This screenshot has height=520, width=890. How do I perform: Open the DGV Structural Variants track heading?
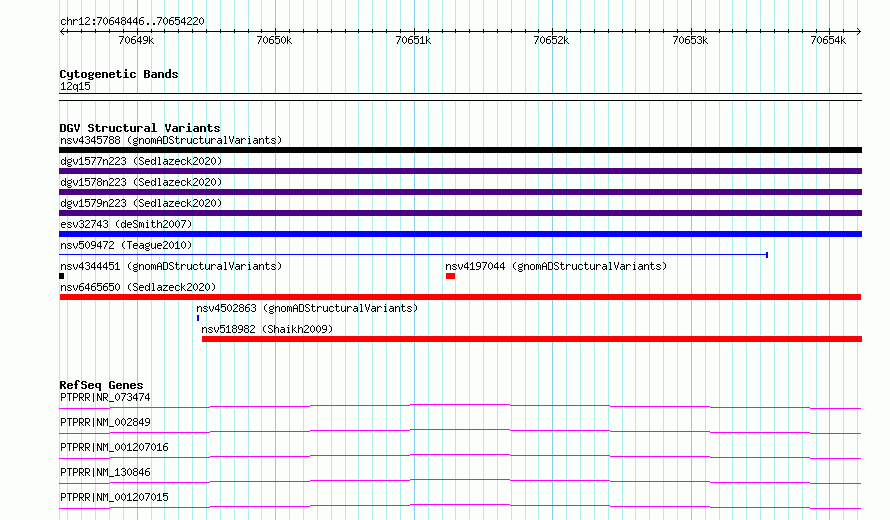140,128
